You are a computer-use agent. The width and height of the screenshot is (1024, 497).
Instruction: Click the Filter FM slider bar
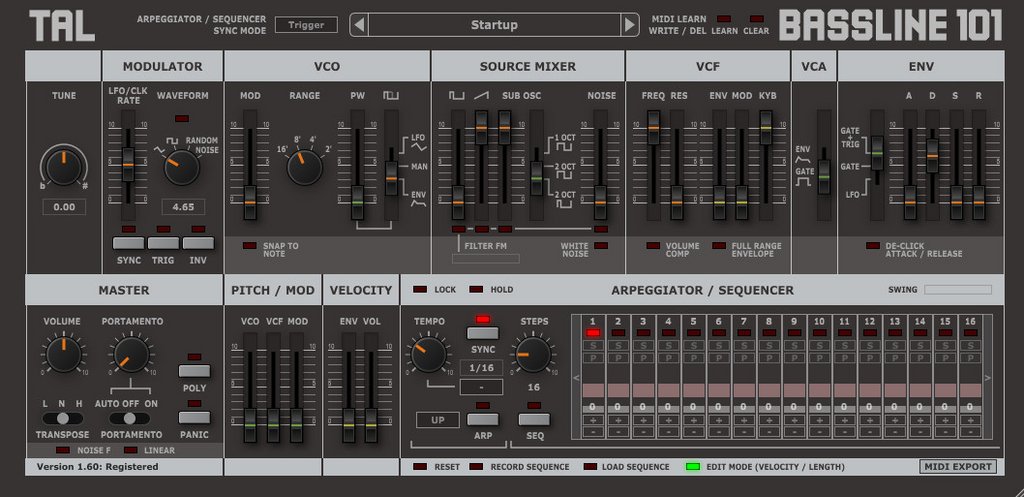(486, 259)
